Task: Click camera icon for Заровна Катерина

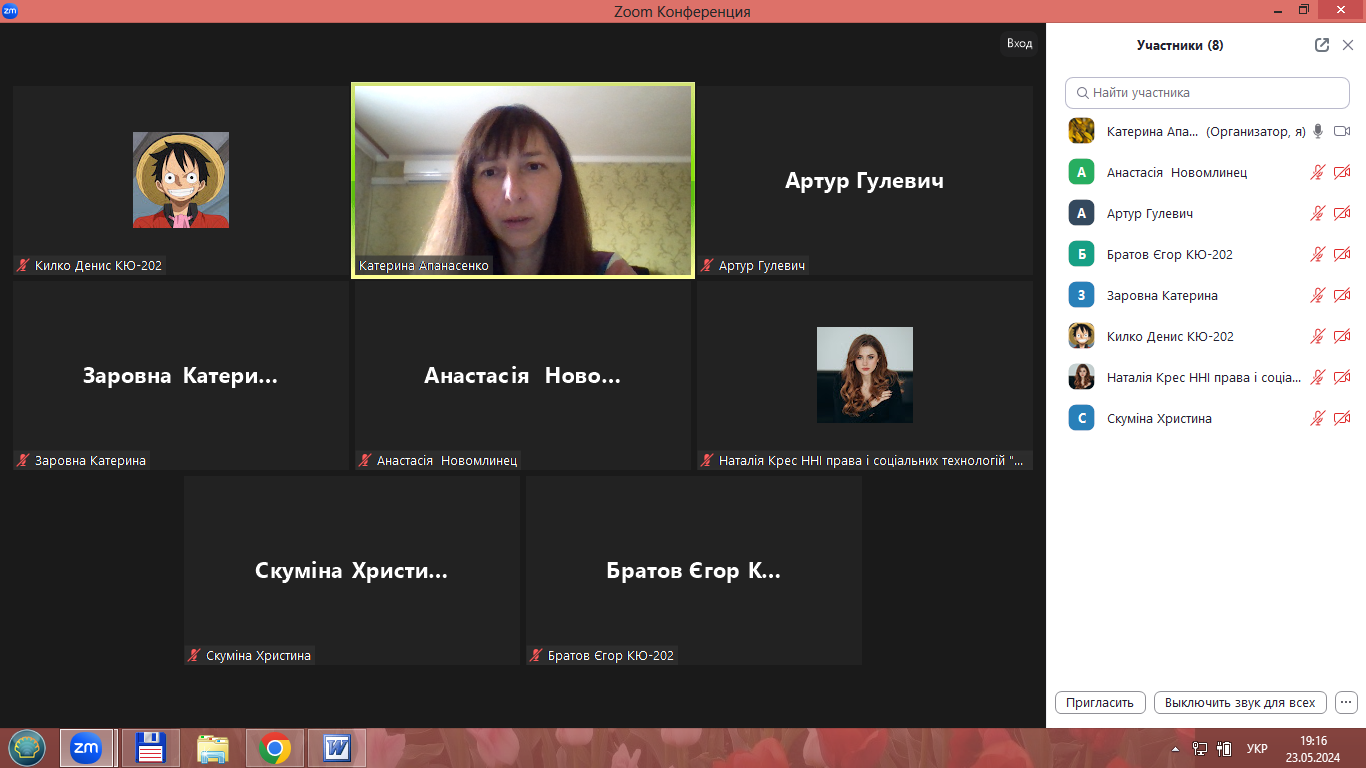Action: 1342,295
